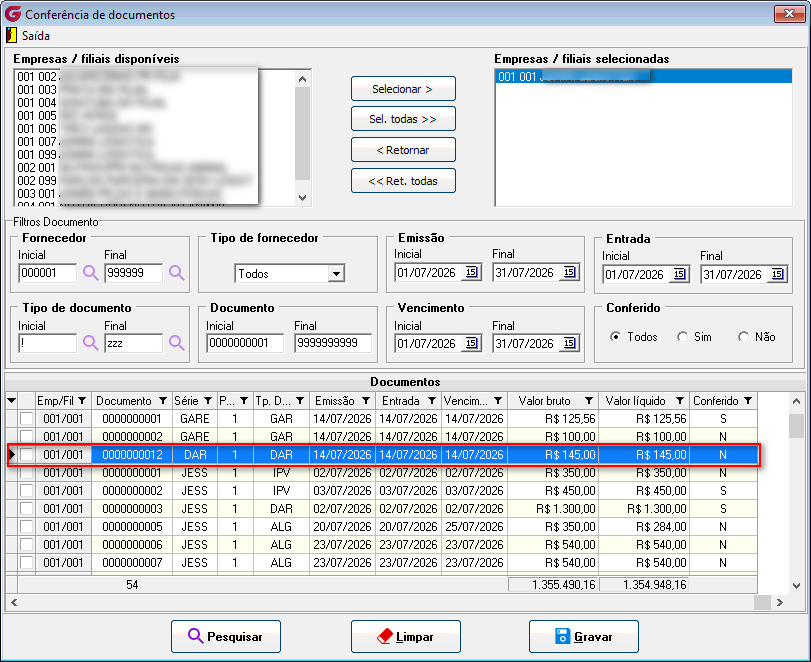Filter the Conferido column
The height and width of the screenshot is (662, 811).
(x=748, y=401)
